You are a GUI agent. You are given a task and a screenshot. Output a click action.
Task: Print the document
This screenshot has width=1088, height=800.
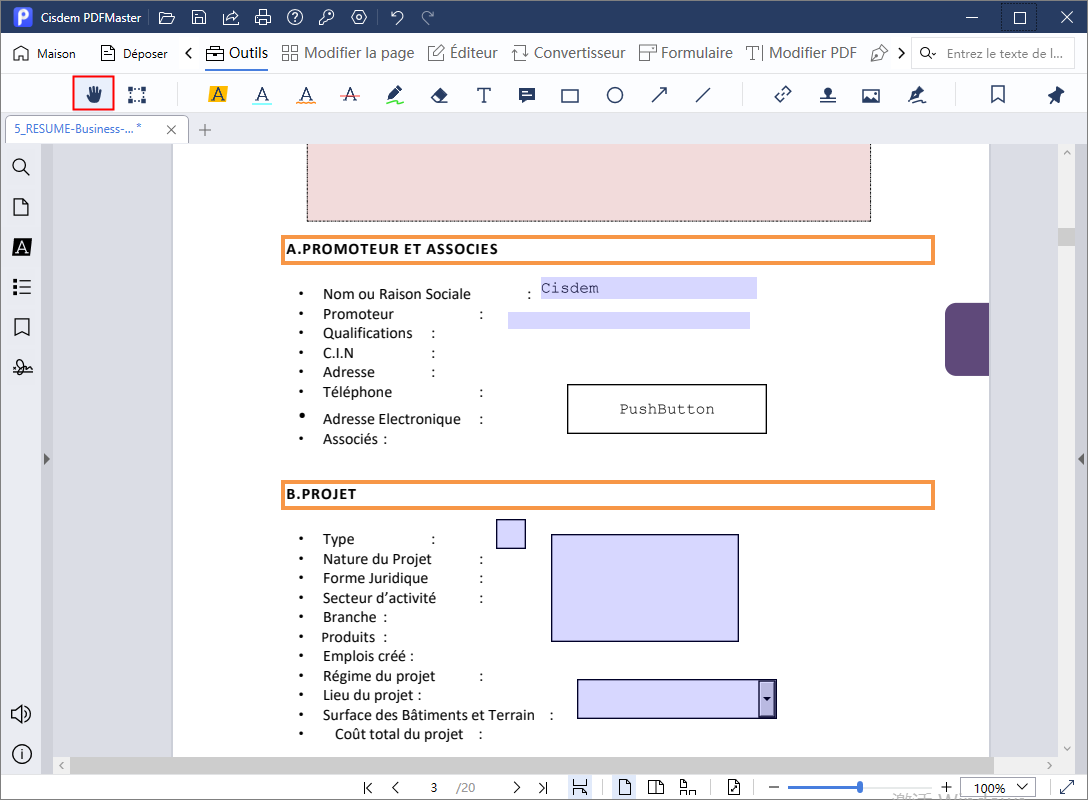click(263, 17)
